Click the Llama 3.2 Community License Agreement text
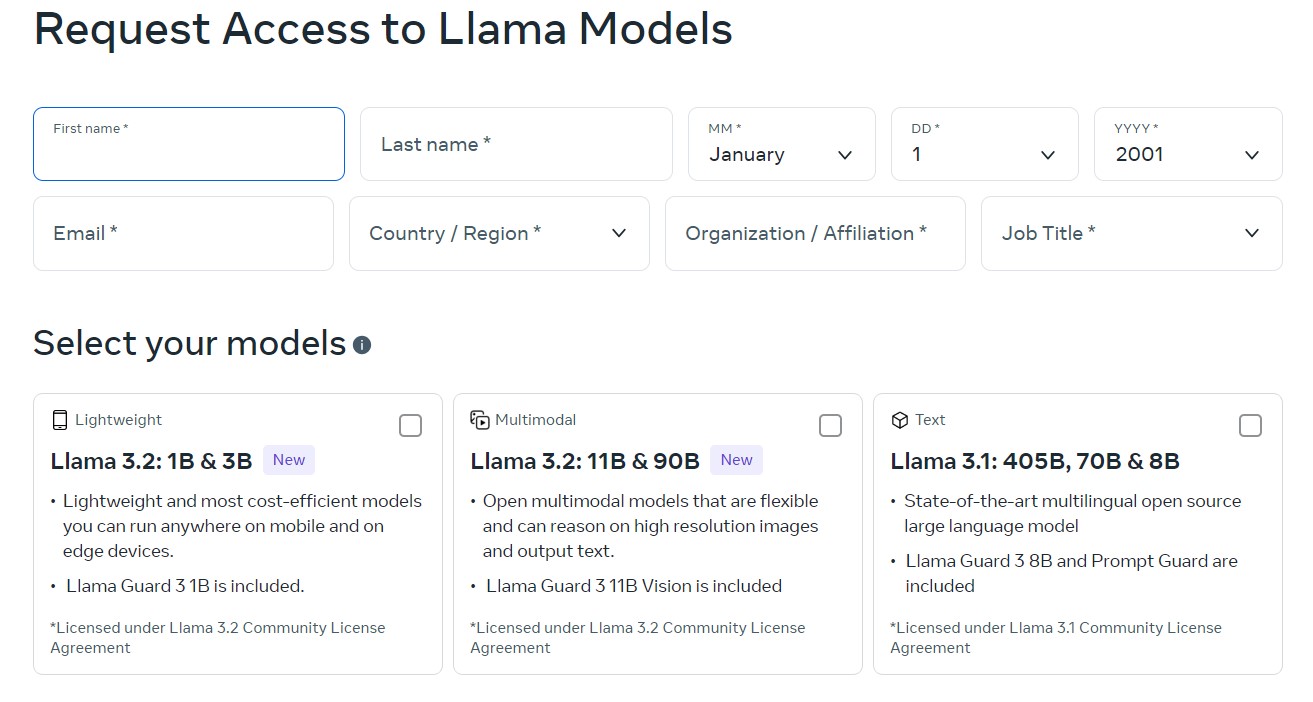The height and width of the screenshot is (702, 1313). pos(217,637)
